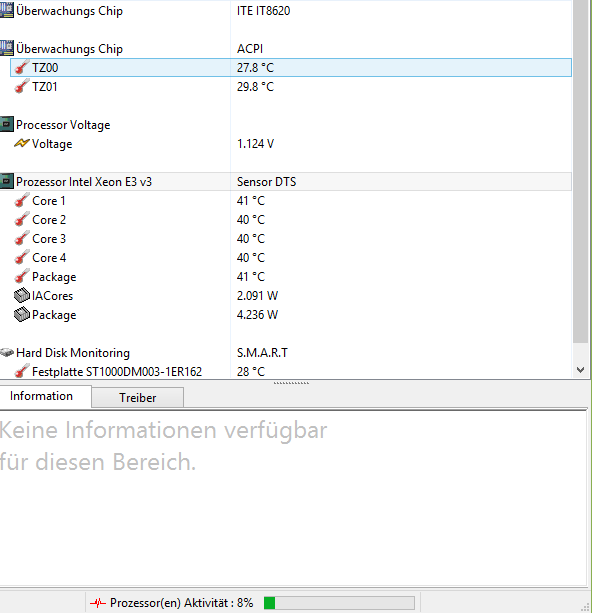
Task: Click the Prozessor Aktivität progress bar
Action: point(339,602)
